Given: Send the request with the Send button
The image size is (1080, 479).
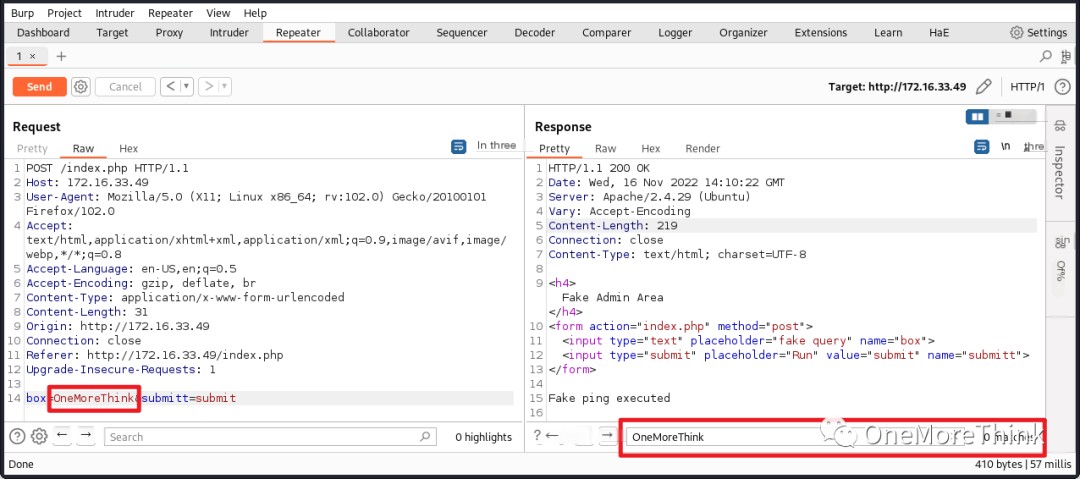Looking at the screenshot, I should [x=39, y=87].
